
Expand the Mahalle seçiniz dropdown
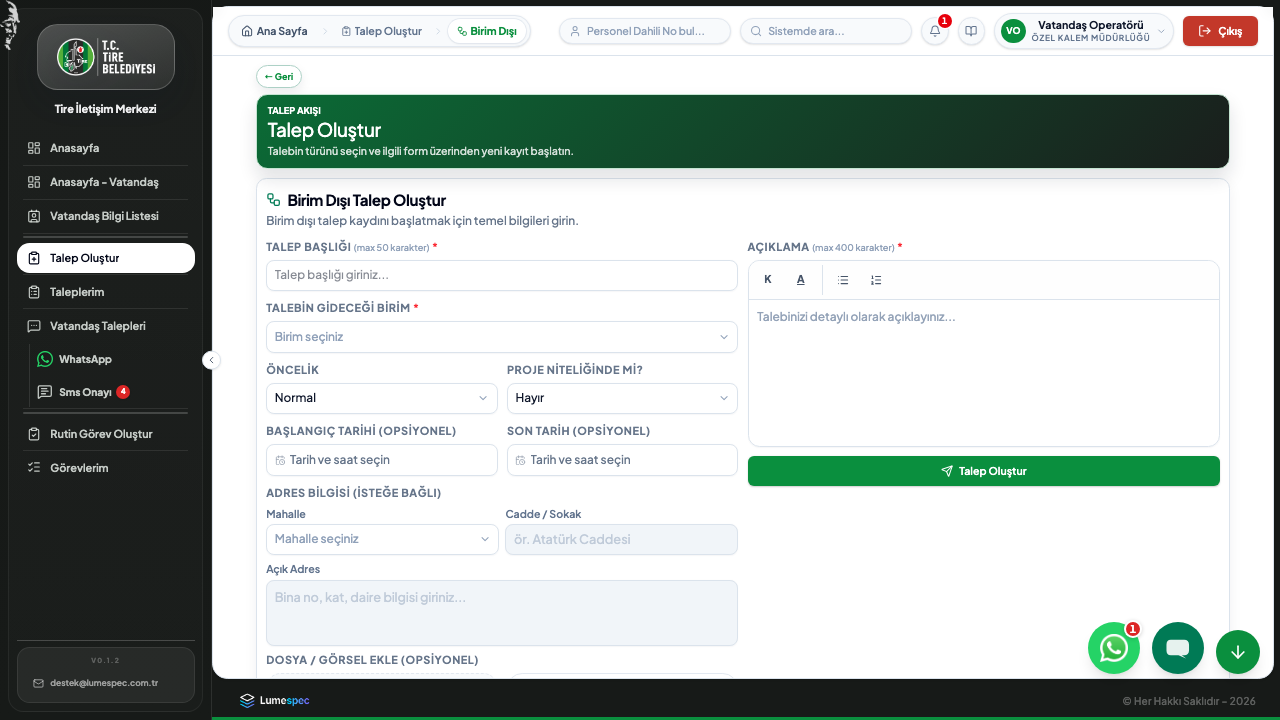click(382, 539)
